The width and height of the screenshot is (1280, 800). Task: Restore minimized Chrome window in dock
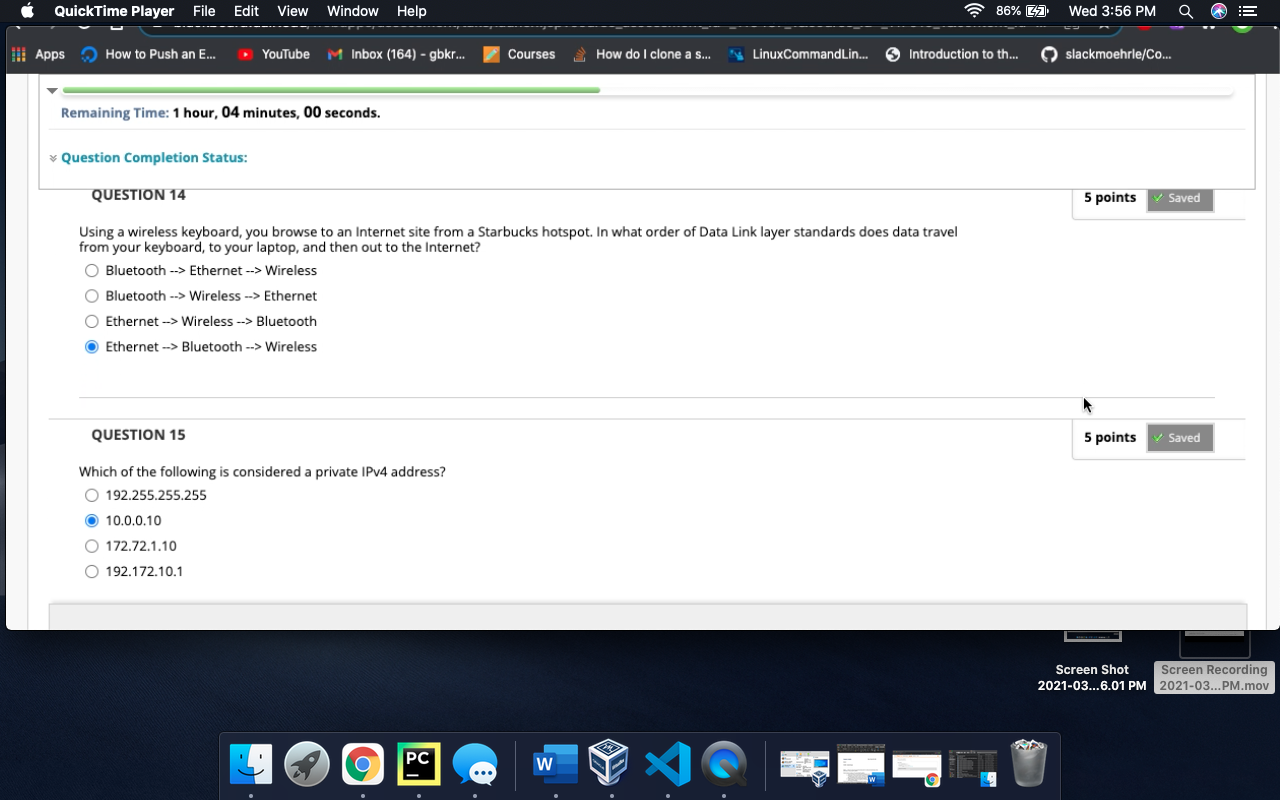(x=917, y=767)
